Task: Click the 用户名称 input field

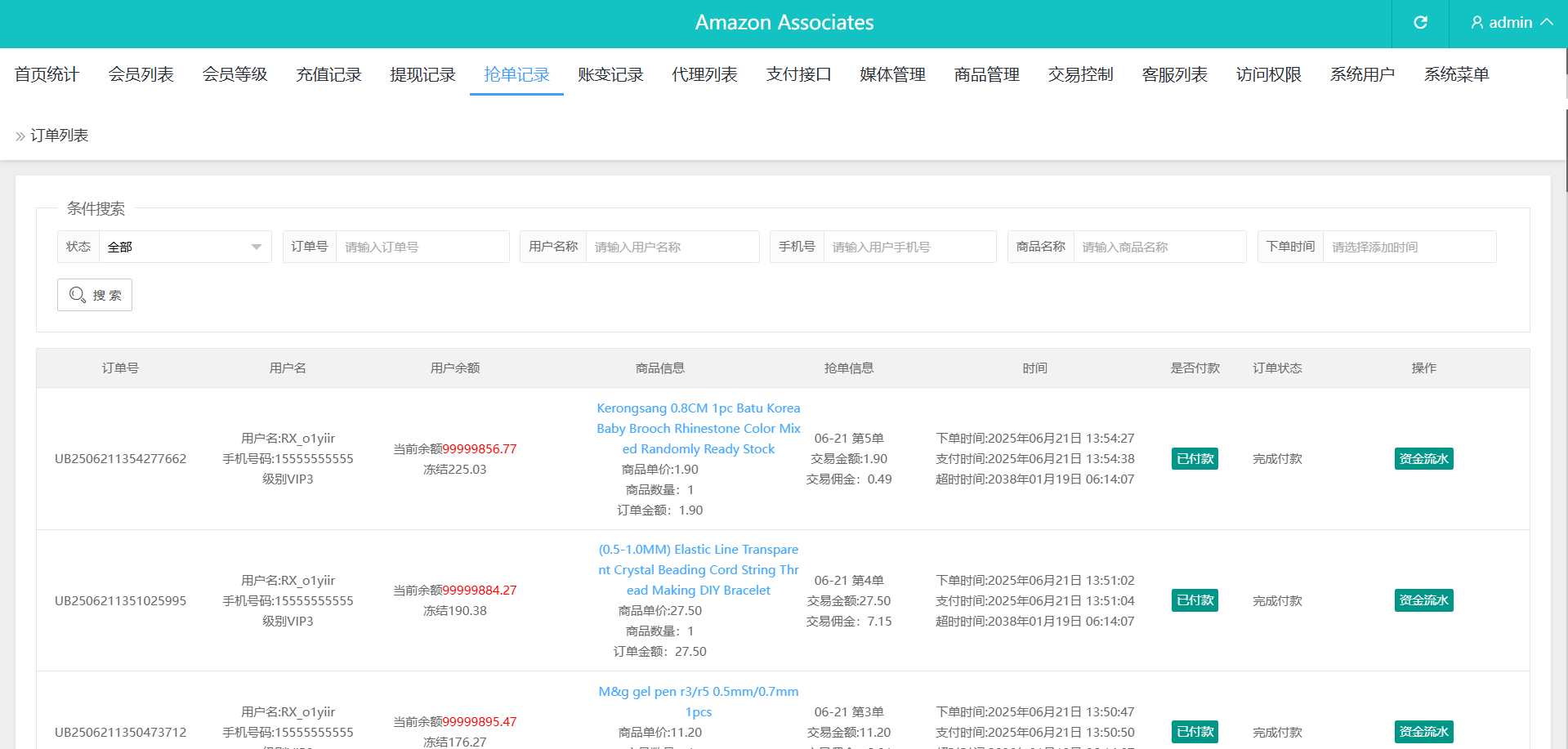Action: click(x=672, y=247)
